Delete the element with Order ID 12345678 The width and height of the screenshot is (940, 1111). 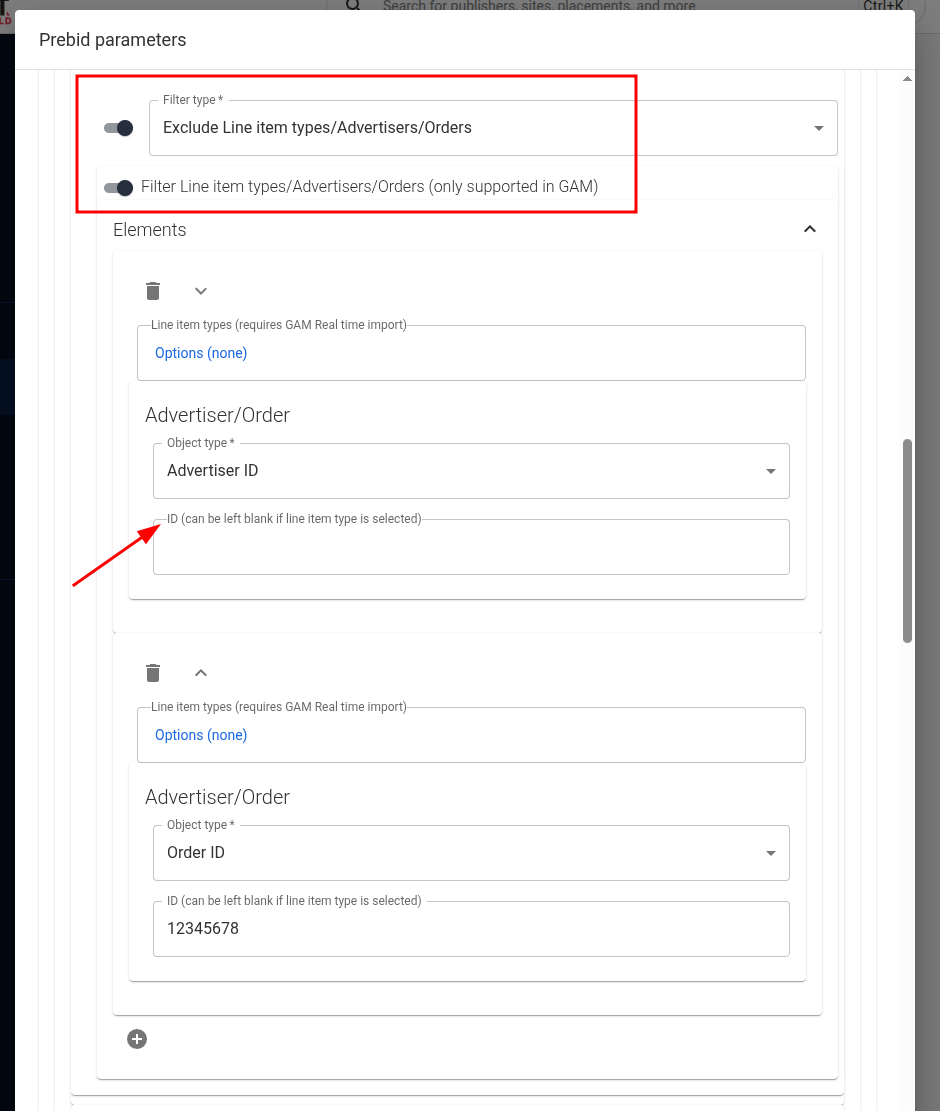[x=153, y=673]
